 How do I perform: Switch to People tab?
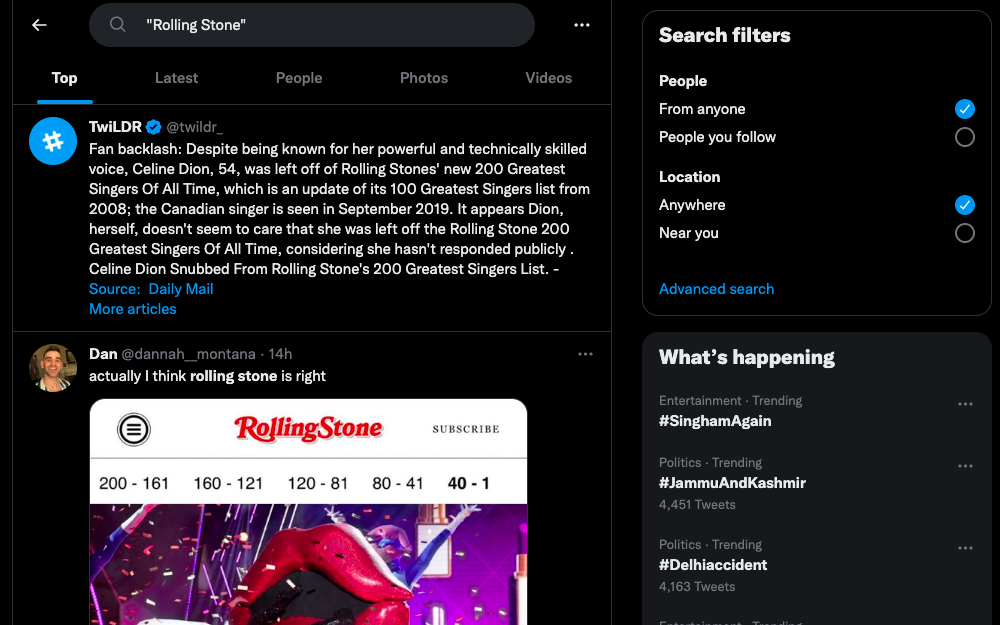tap(299, 78)
